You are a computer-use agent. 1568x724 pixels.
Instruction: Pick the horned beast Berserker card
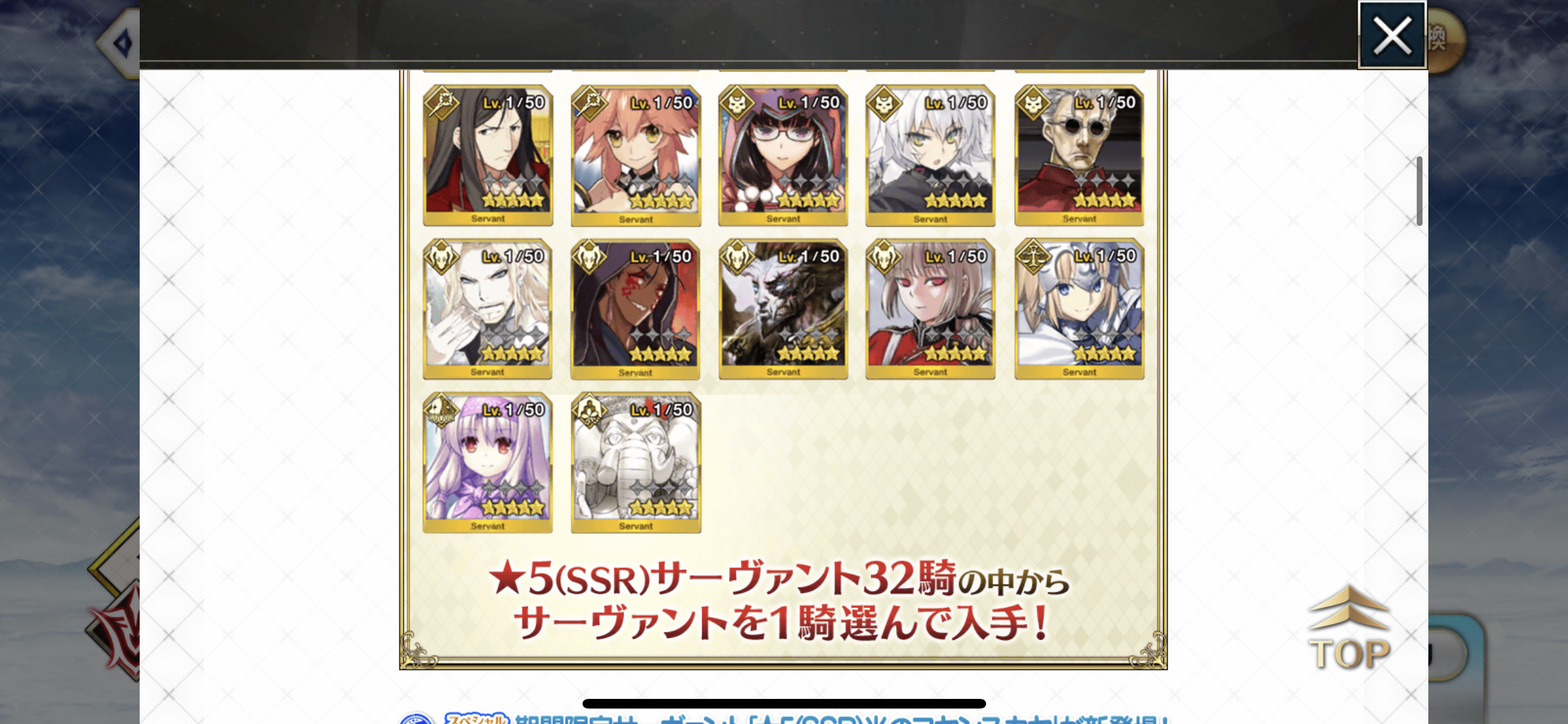(783, 309)
